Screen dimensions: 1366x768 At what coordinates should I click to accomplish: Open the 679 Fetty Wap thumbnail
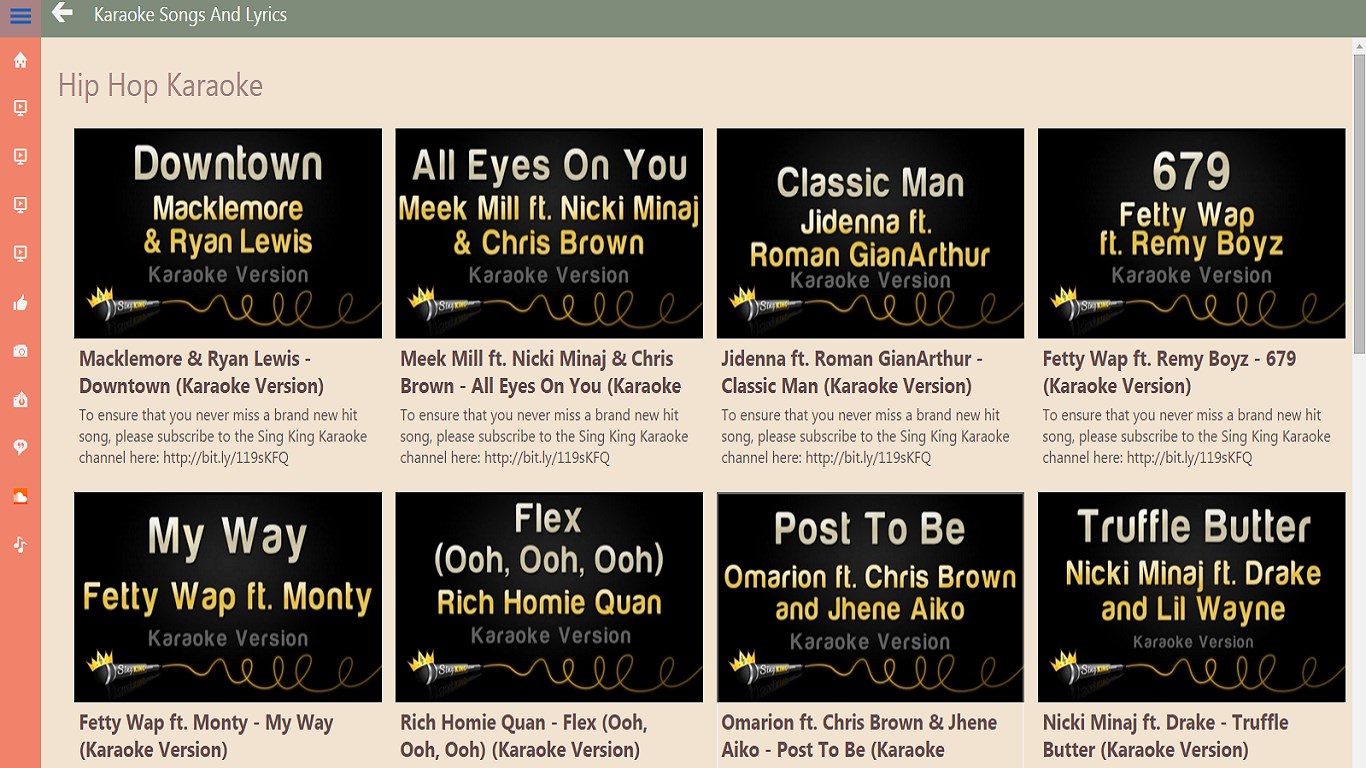[1192, 233]
